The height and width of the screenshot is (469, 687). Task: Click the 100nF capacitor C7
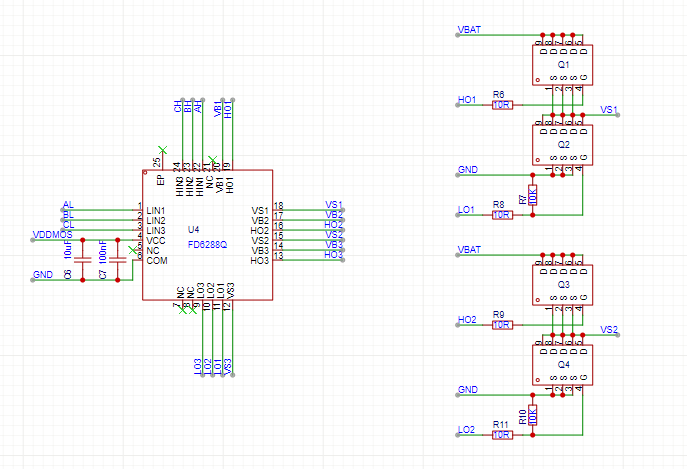click(118, 260)
